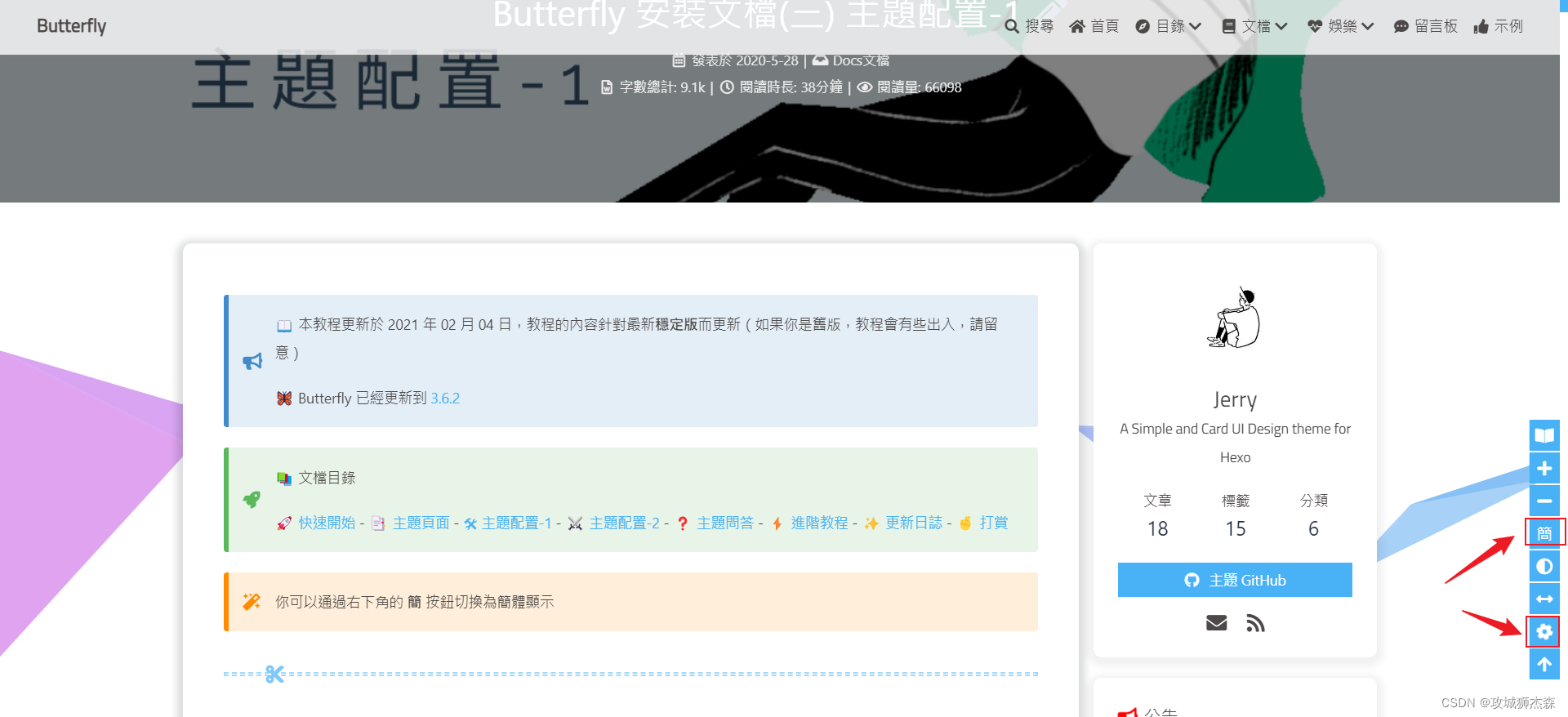
Task: Click the 字數總計: 9.1k text
Action: coord(662,87)
